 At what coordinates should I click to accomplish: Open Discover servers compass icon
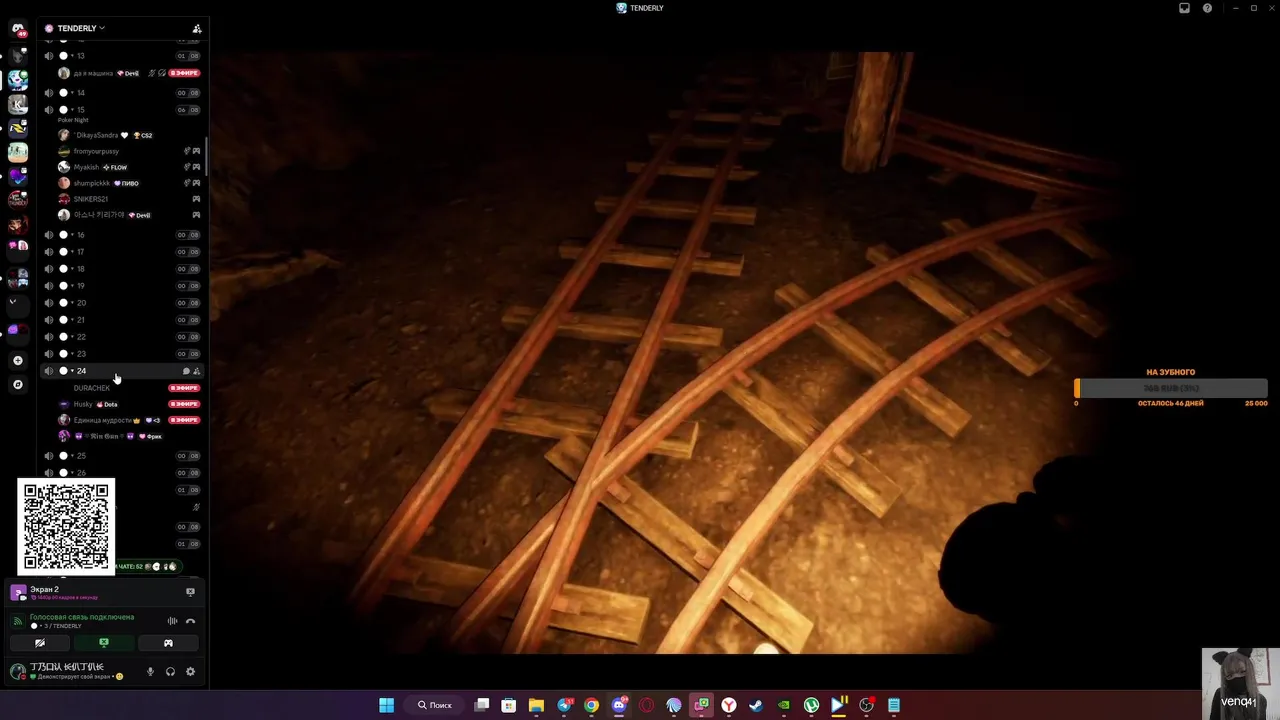pyautogui.click(x=17, y=384)
